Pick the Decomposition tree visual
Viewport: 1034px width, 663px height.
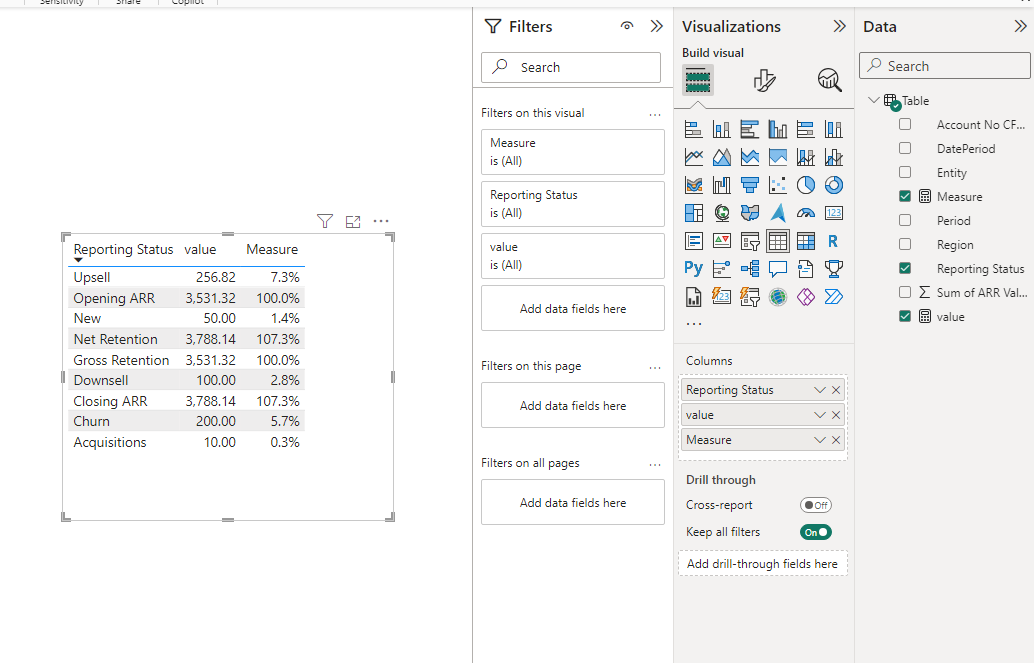point(750,268)
